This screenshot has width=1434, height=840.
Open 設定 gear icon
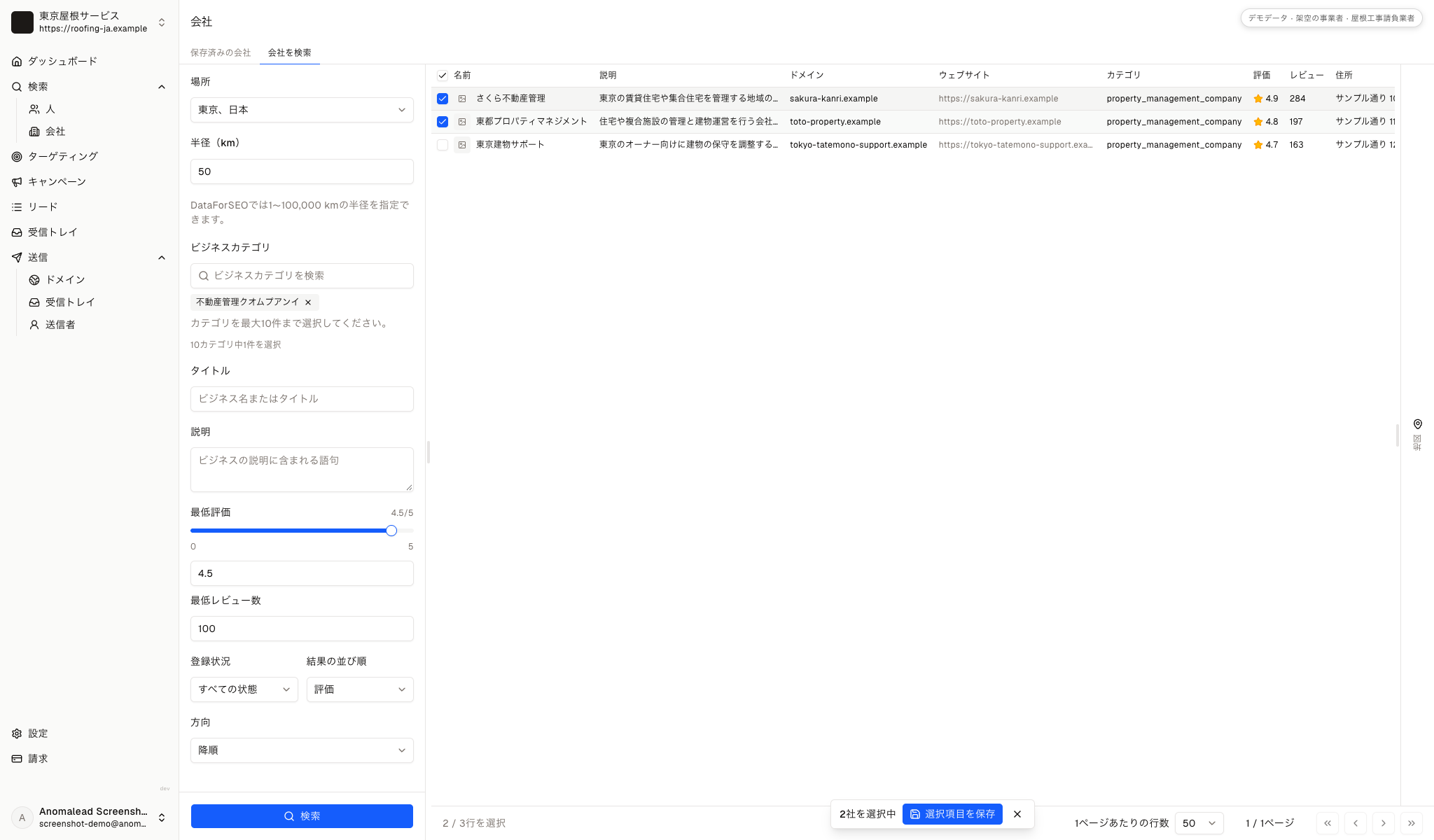(x=17, y=734)
